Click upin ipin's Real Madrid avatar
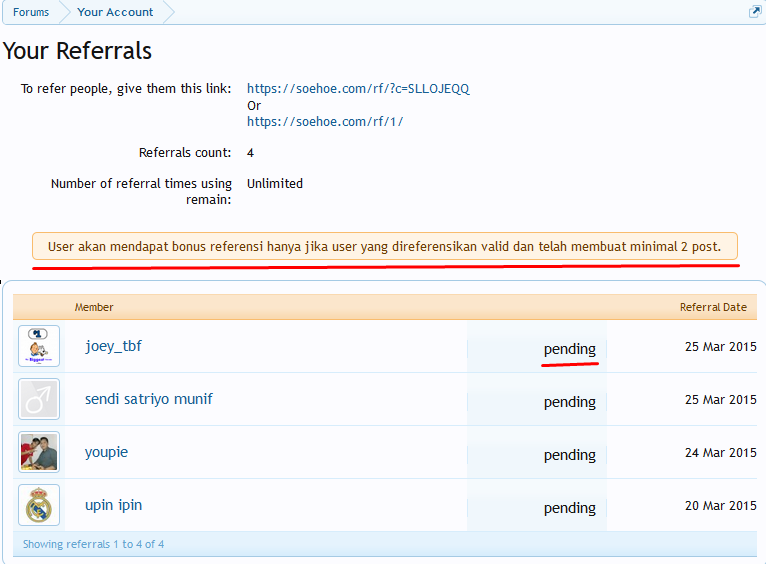 [39, 505]
